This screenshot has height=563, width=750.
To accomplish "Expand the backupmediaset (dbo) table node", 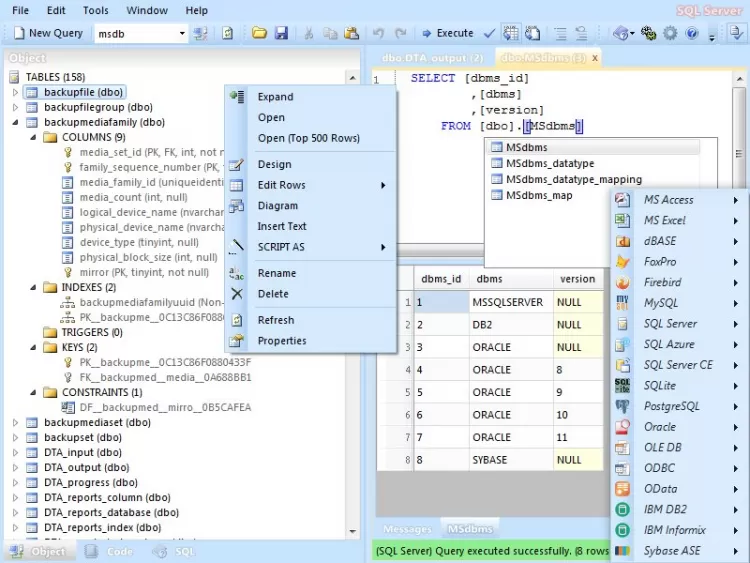I will point(15,423).
